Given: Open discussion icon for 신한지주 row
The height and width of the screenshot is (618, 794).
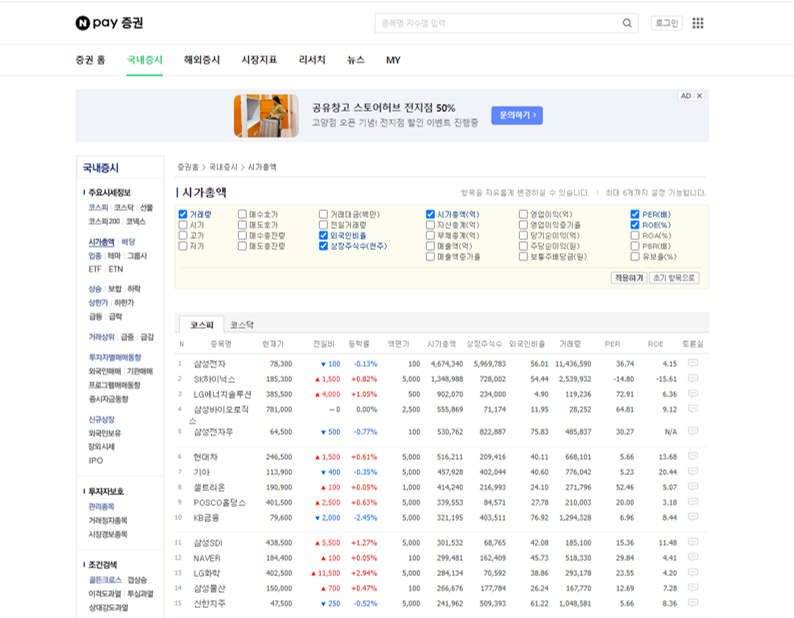Looking at the screenshot, I should [x=693, y=603].
